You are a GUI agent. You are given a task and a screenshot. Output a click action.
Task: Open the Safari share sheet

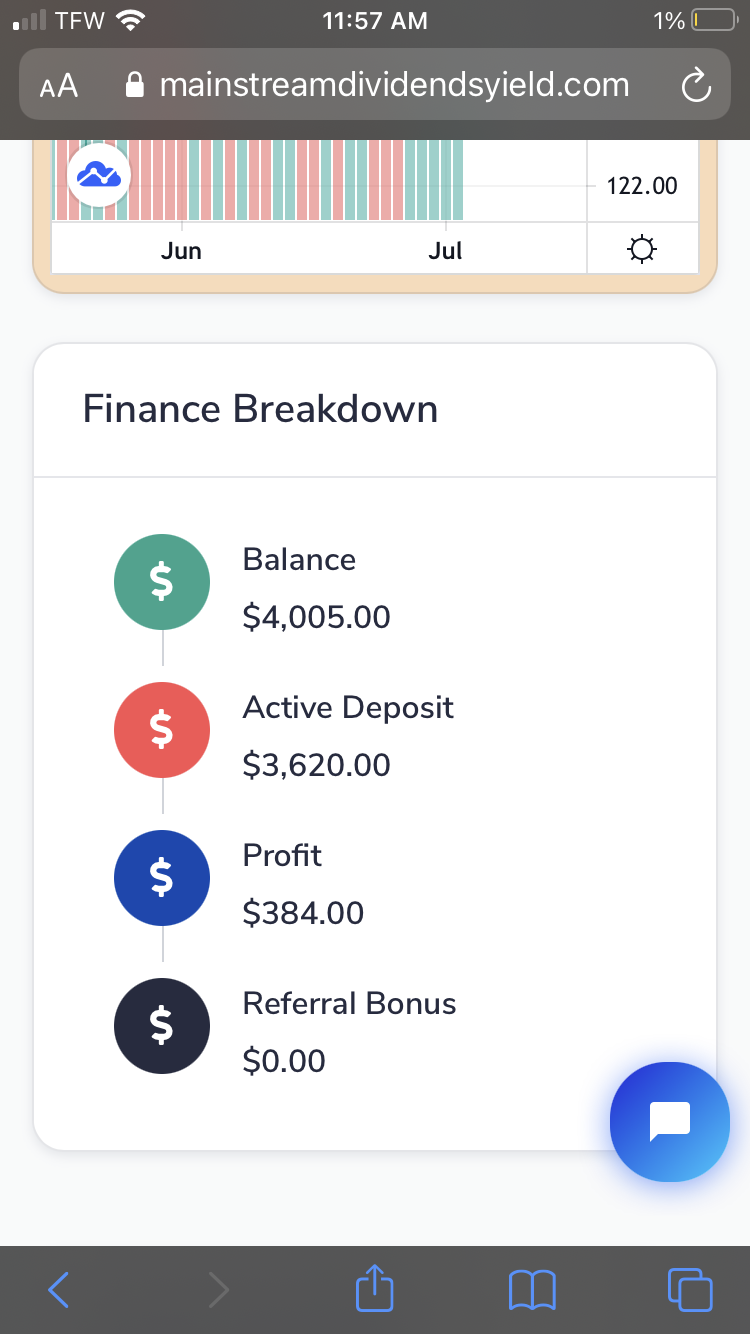375,1289
